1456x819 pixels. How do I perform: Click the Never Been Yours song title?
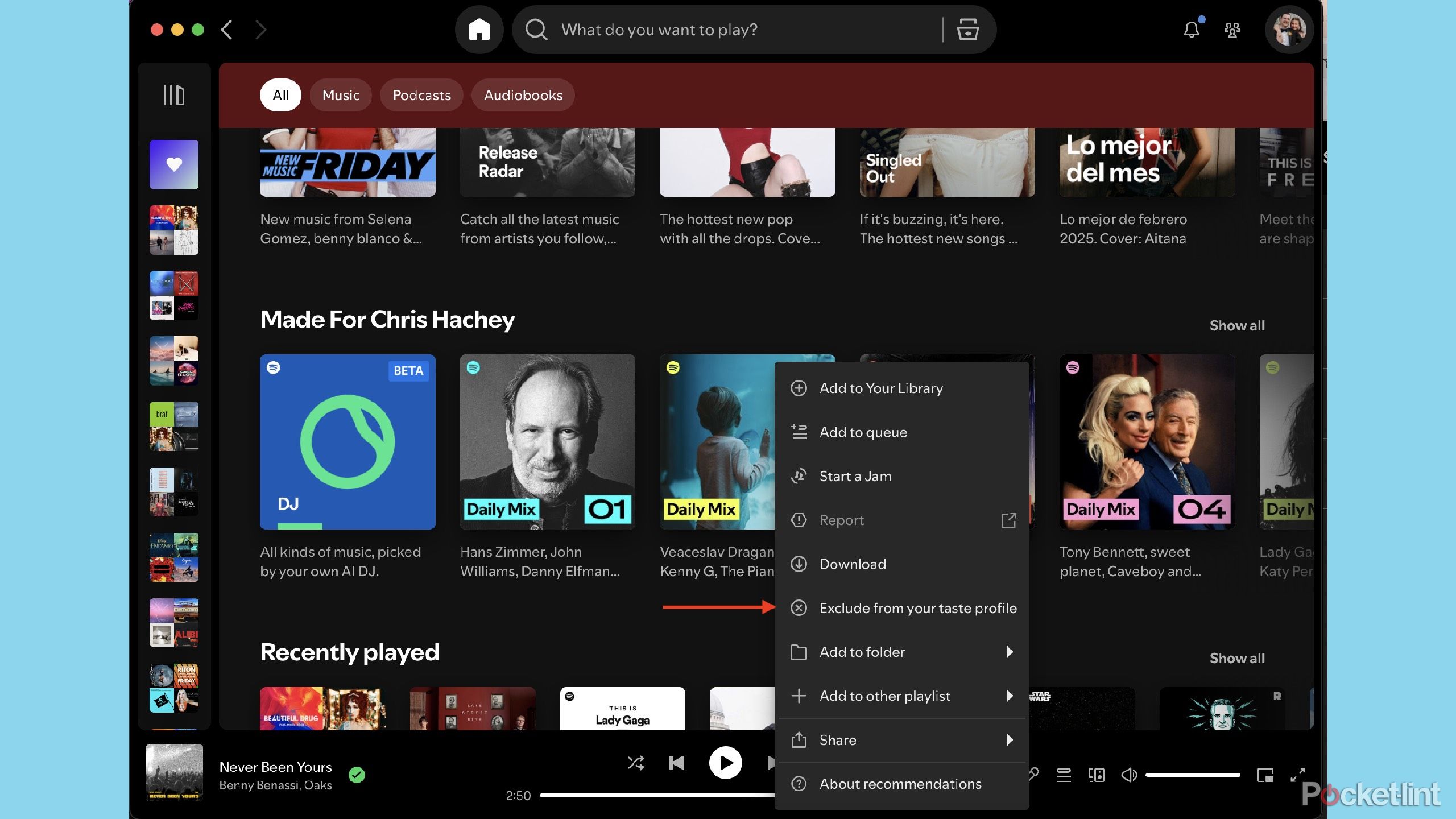click(275, 767)
